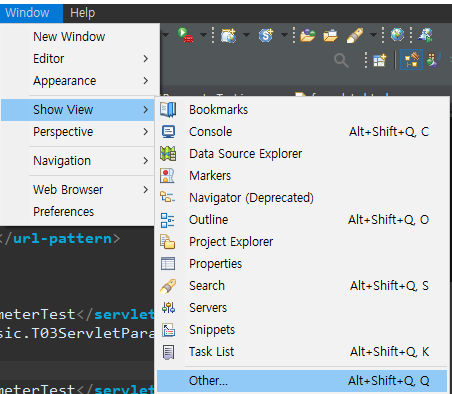
Task: Open the new servlet dropdown arrow
Action: click(x=284, y=35)
